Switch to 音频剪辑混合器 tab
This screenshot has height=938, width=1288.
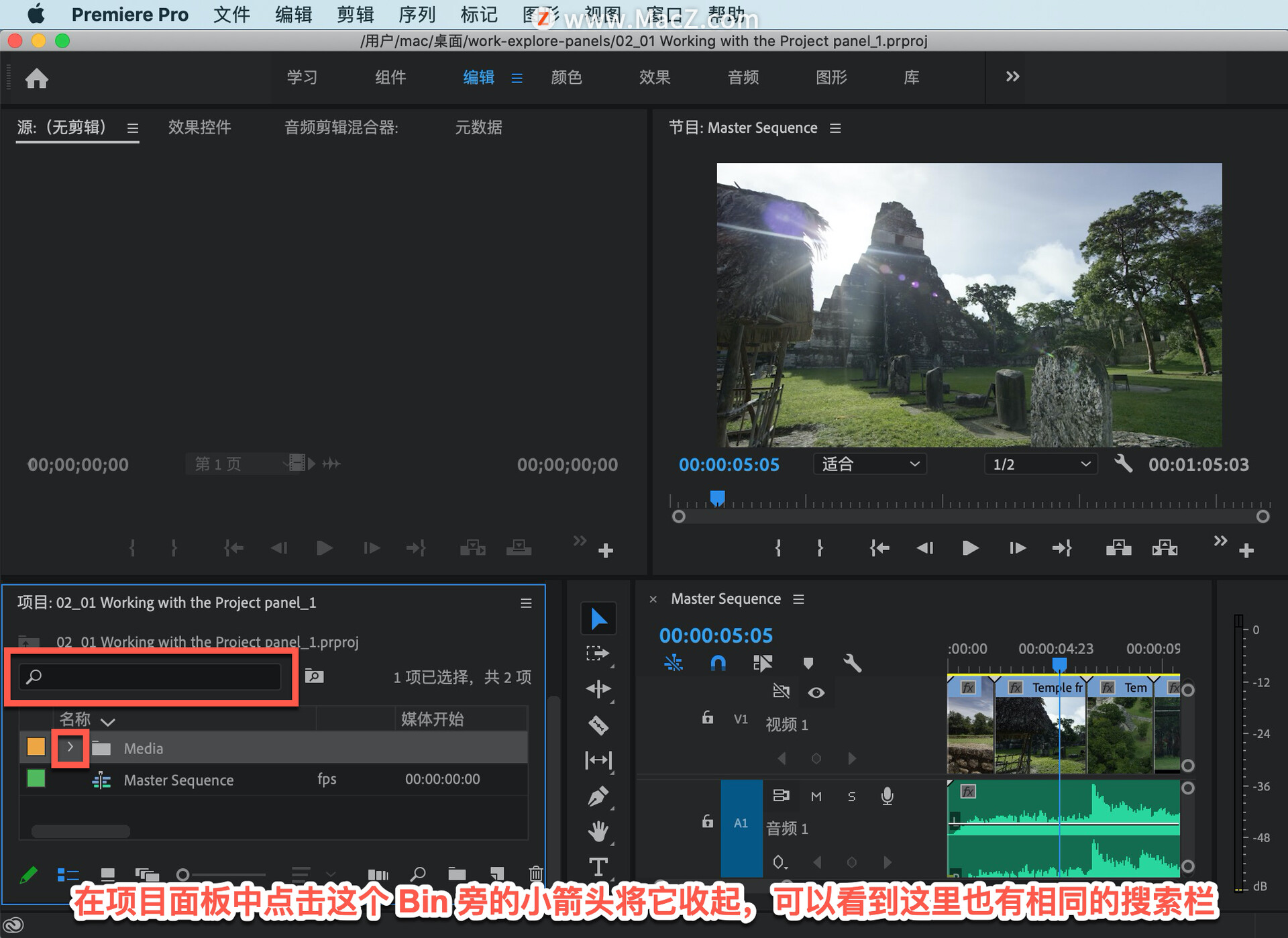point(341,127)
